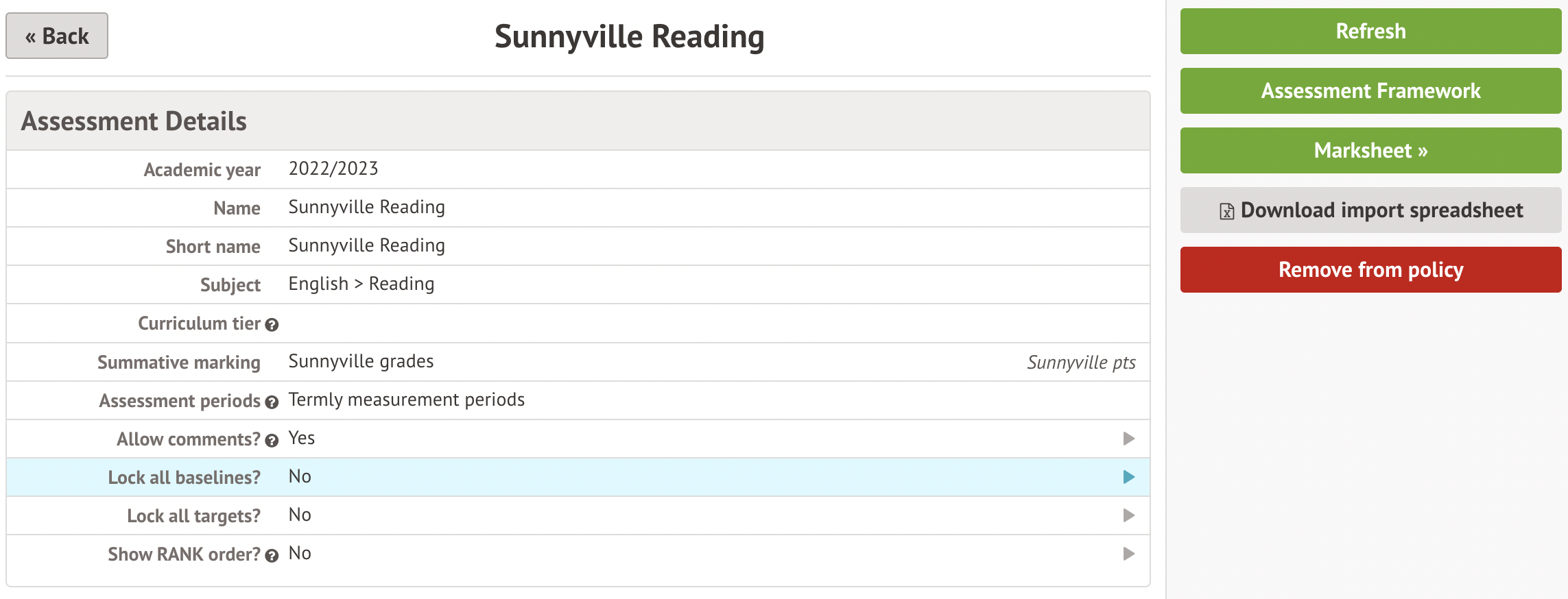Select the Lock all baselines row
Image resolution: width=1568 pixels, height=599 pixels.
tap(578, 477)
